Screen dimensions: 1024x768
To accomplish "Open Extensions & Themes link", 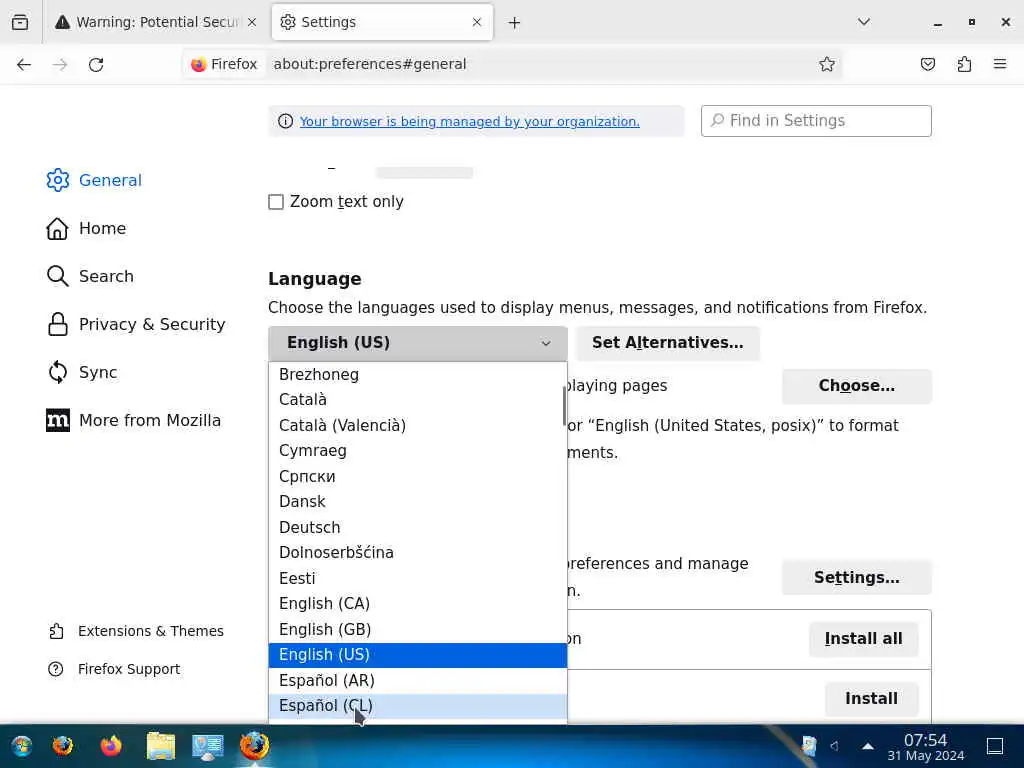I will click(136, 632).
